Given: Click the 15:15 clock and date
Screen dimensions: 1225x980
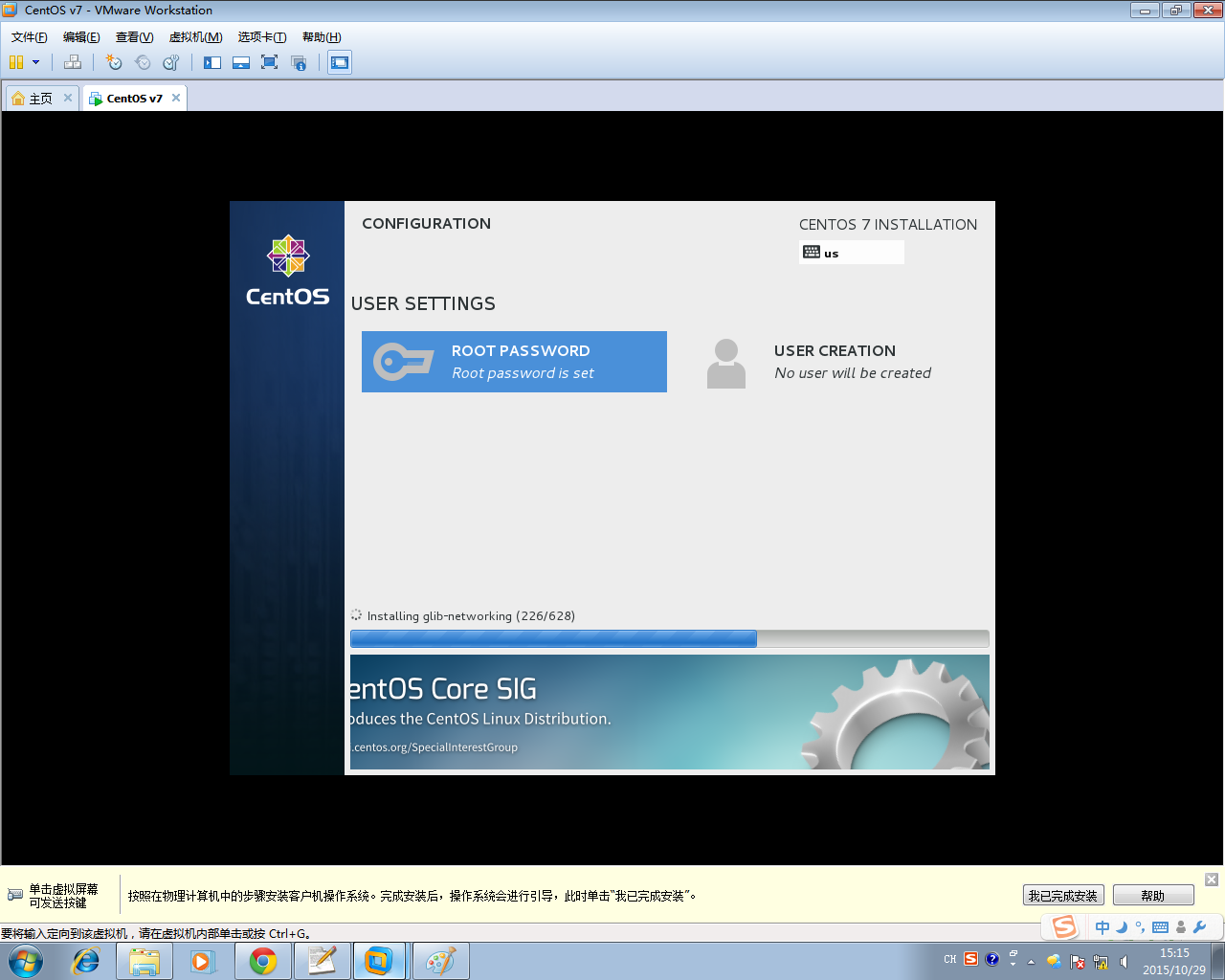Looking at the screenshot, I should pyautogui.click(x=1174, y=961).
